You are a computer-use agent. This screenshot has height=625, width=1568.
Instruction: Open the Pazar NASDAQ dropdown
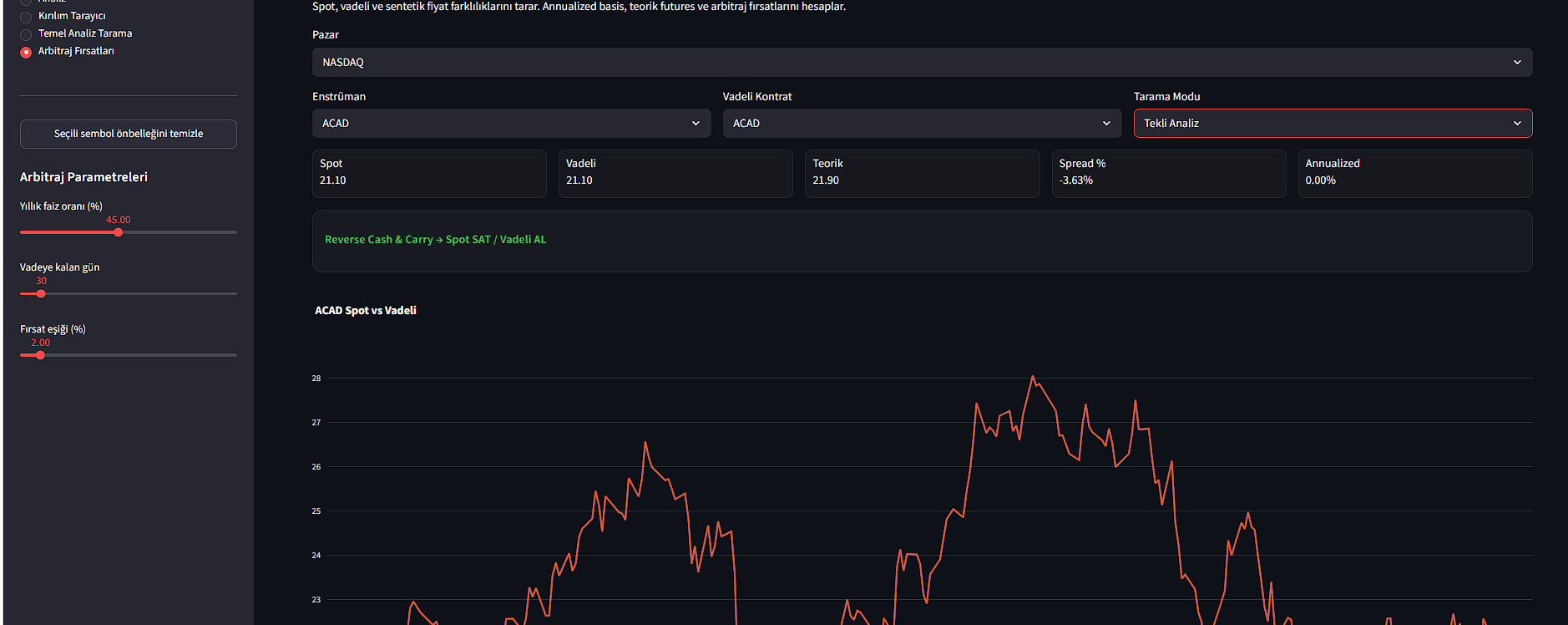pyautogui.click(x=922, y=63)
